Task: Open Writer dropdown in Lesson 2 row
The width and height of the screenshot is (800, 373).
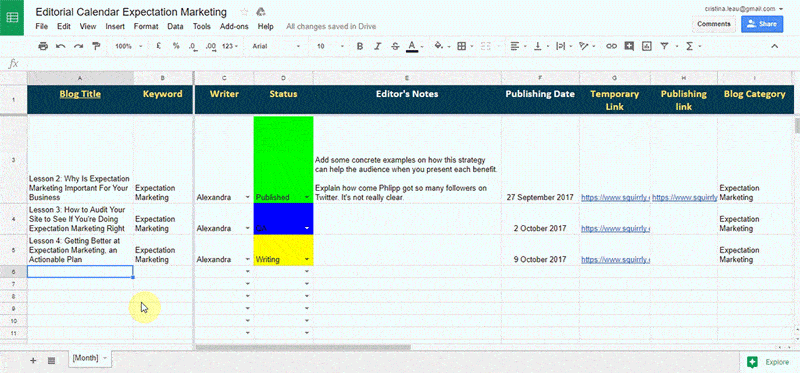Action: [x=248, y=197]
